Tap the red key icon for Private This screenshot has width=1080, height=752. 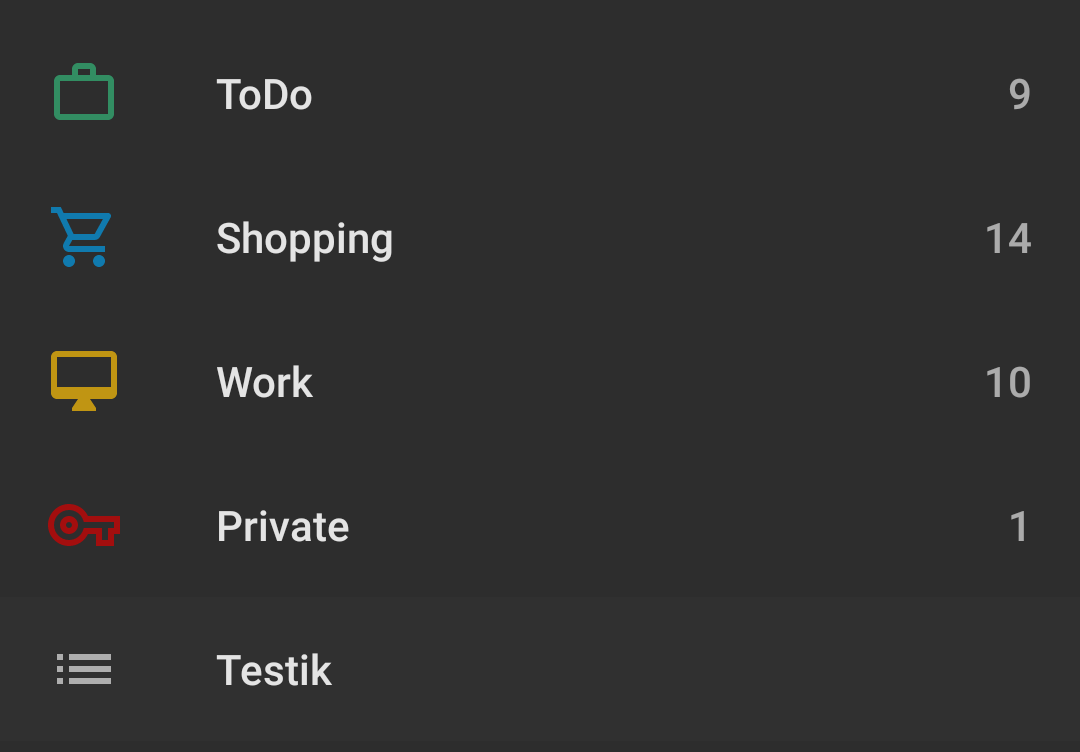coord(84,525)
